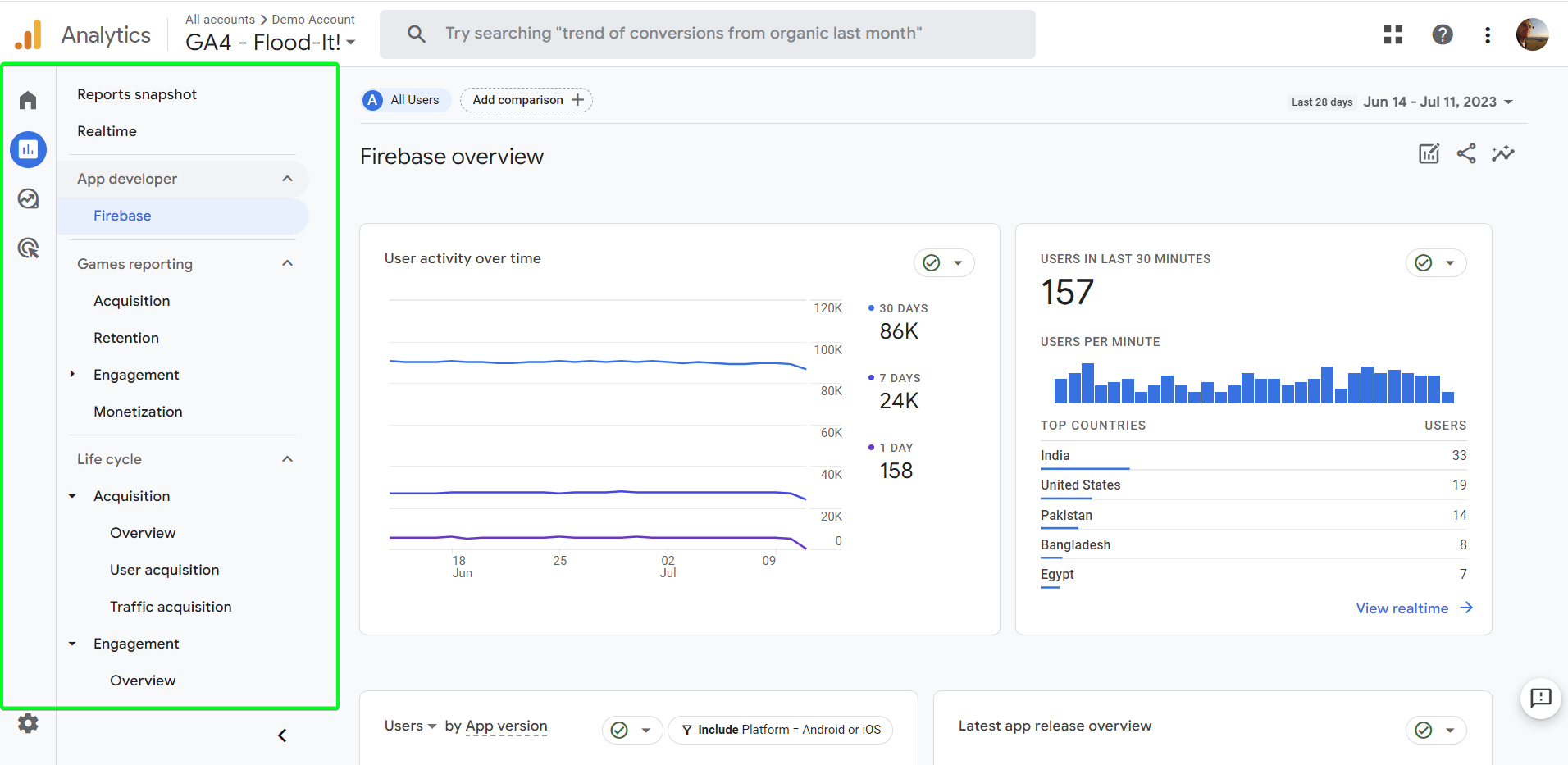Open the Google apps grid
The height and width of the screenshot is (765, 1568).
[1393, 34]
